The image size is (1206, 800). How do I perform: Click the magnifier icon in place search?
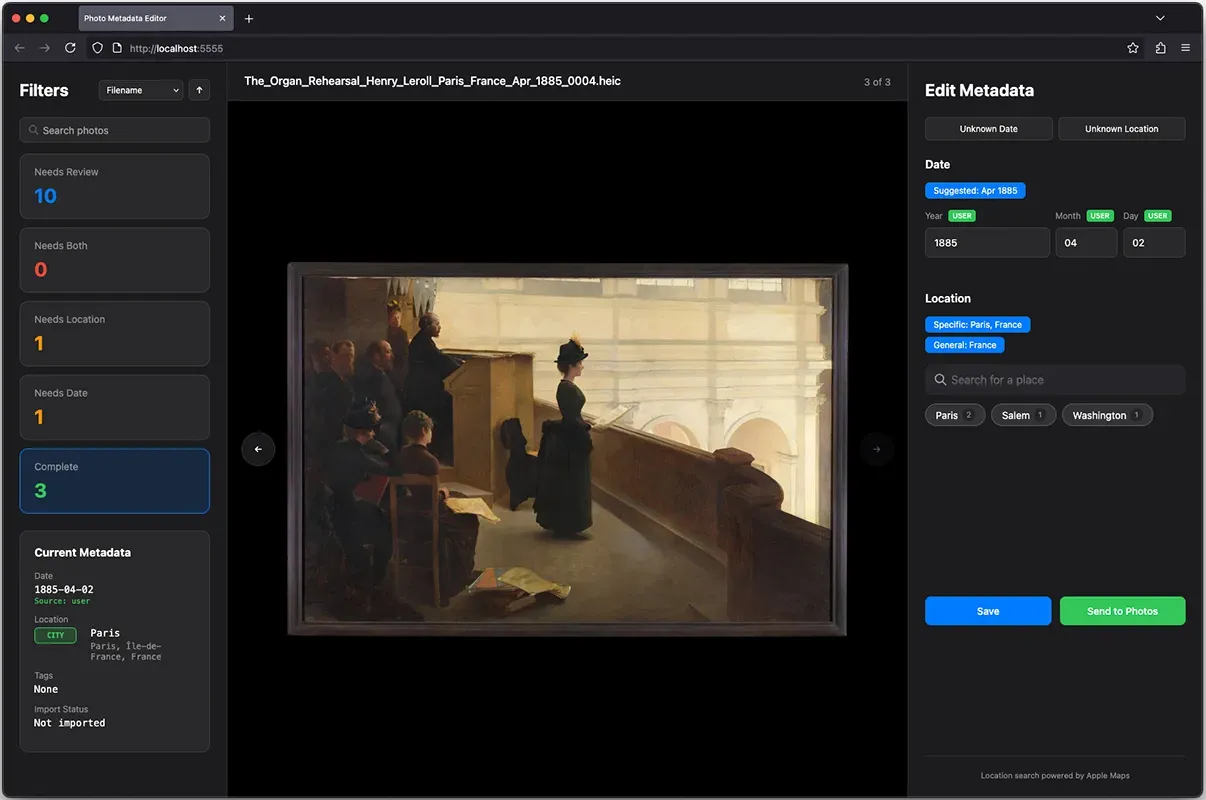click(x=940, y=380)
